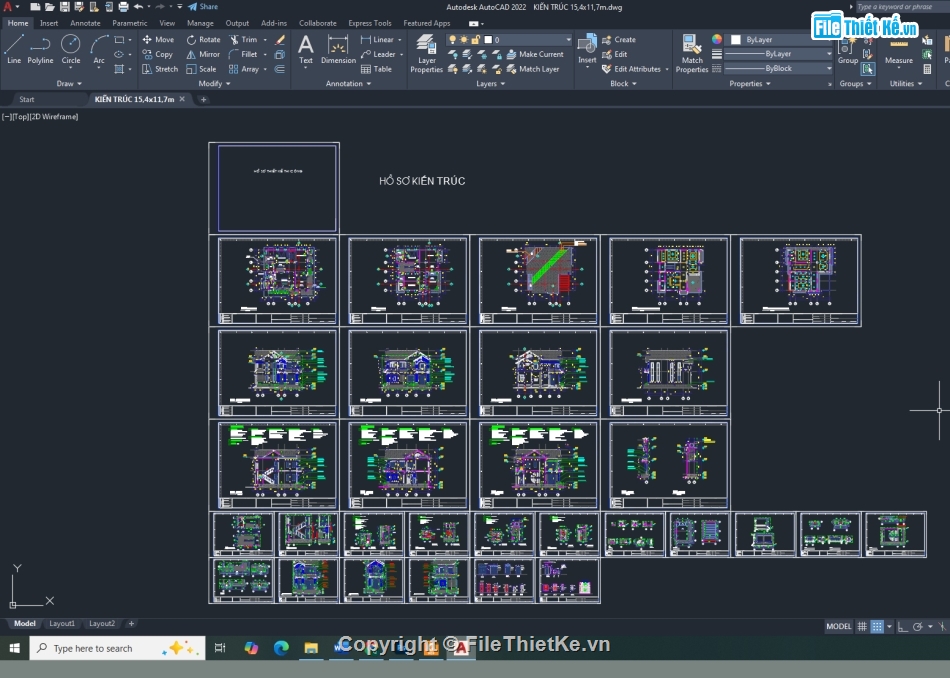Expand the Draw panel options
Screen dimensions: 950x678
tap(71, 84)
